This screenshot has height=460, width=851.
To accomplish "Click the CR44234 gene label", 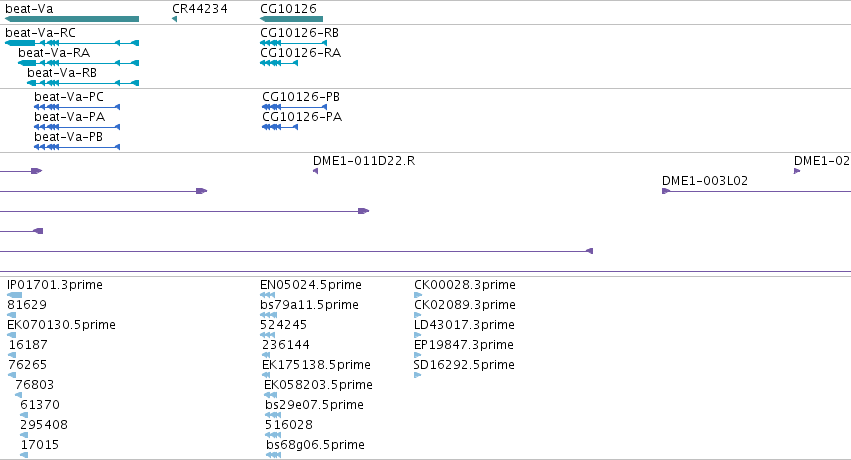I will click(200, 9).
